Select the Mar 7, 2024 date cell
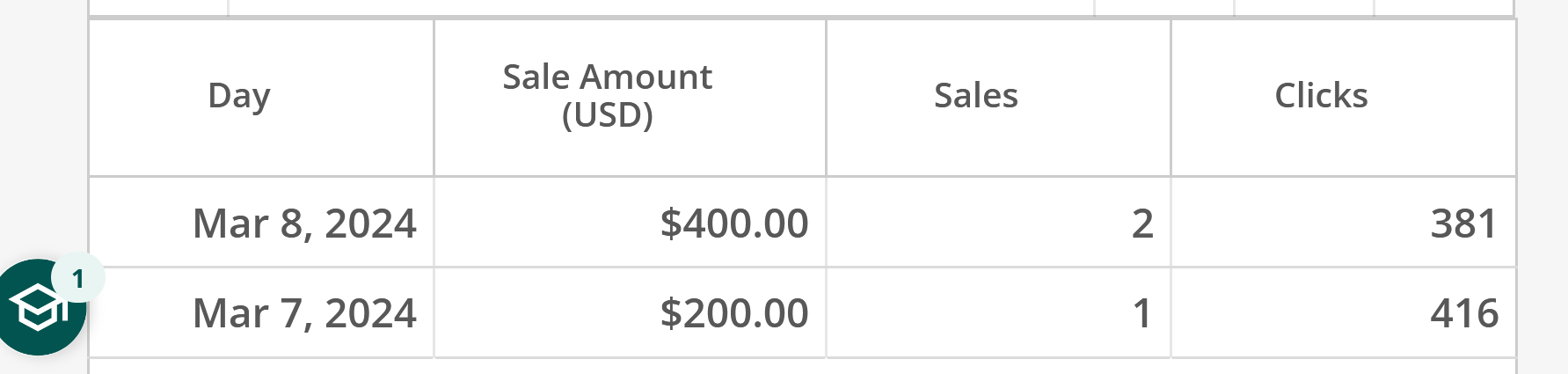 click(x=261, y=312)
